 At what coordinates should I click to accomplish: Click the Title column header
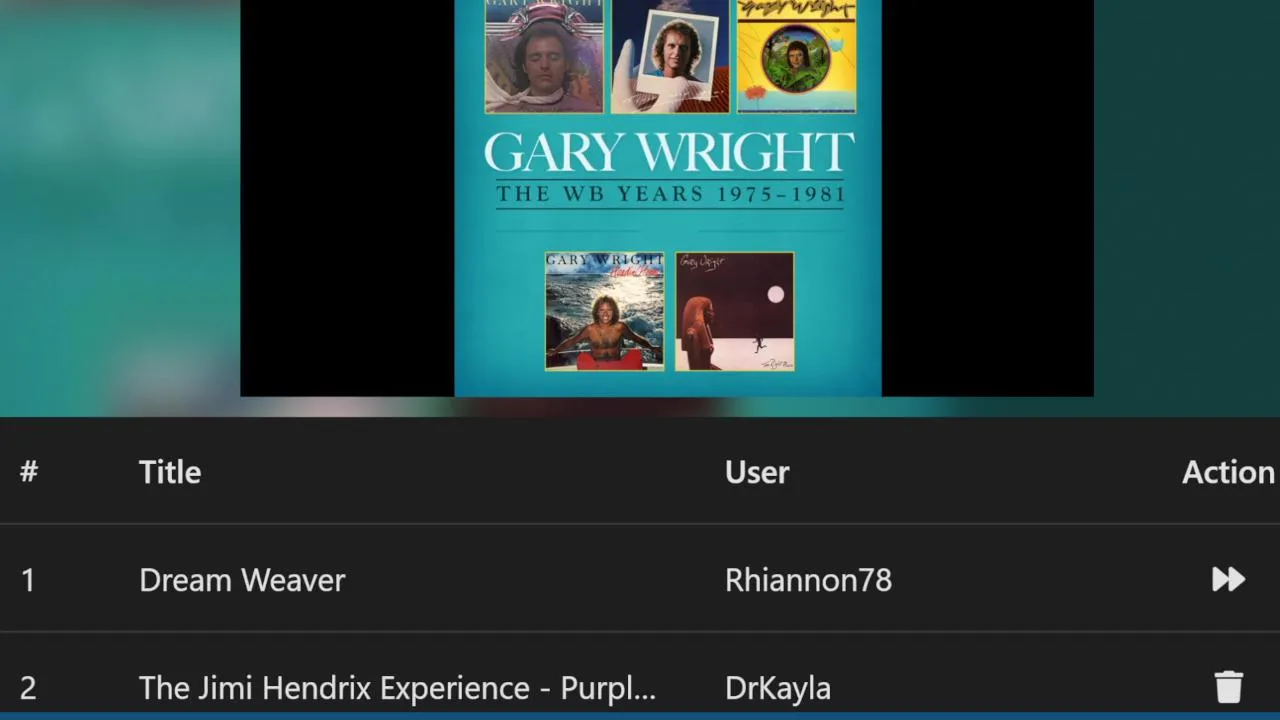170,472
